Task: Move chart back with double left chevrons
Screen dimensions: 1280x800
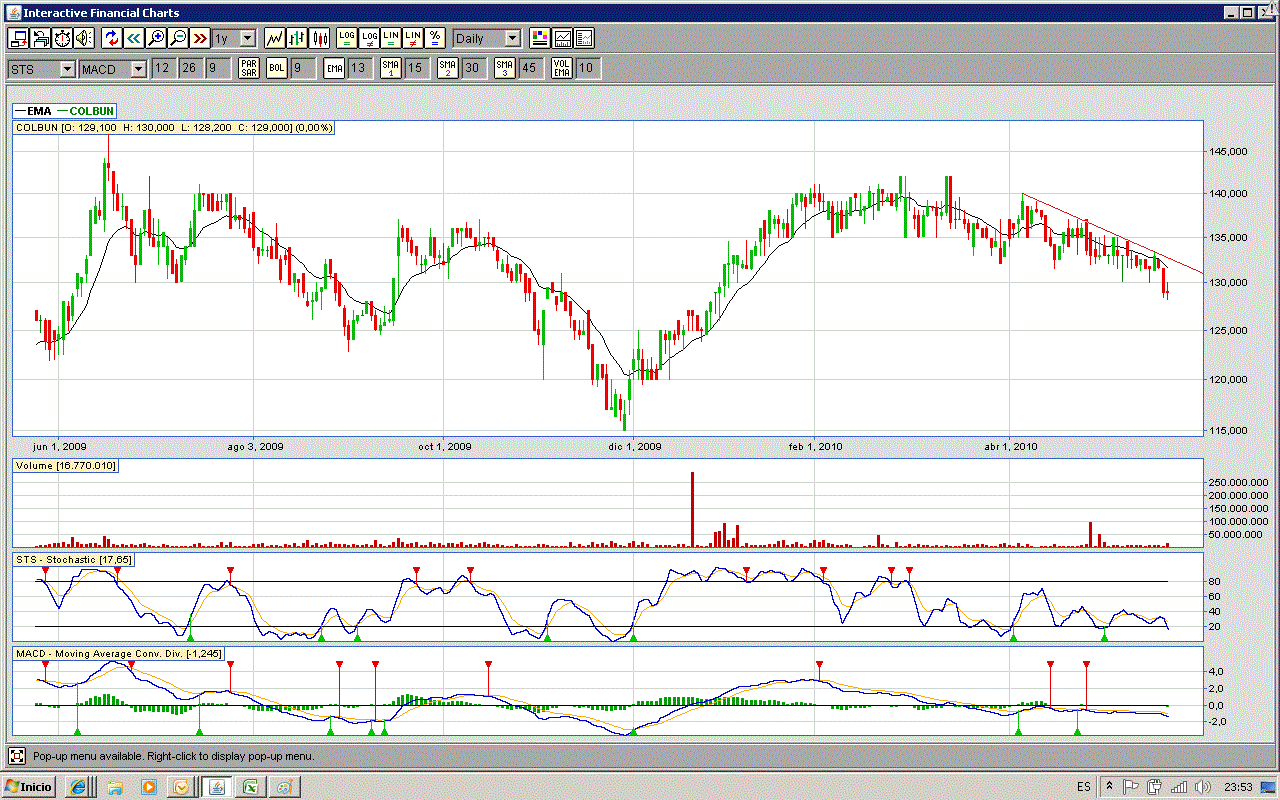Action: coord(134,38)
